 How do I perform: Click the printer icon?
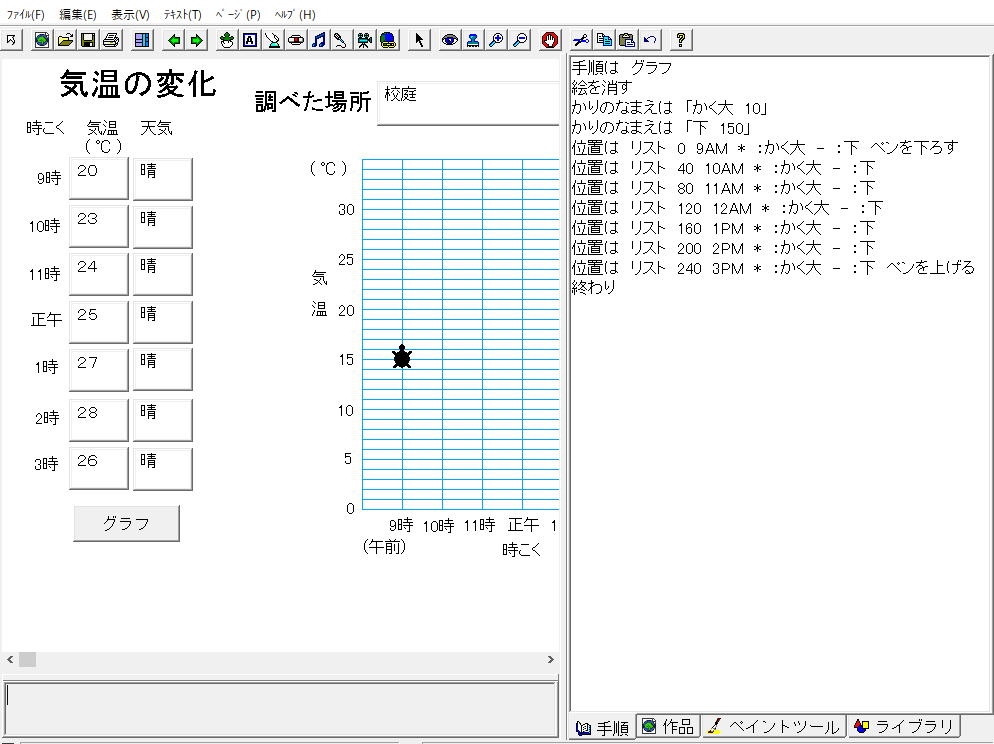tap(111, 40)
